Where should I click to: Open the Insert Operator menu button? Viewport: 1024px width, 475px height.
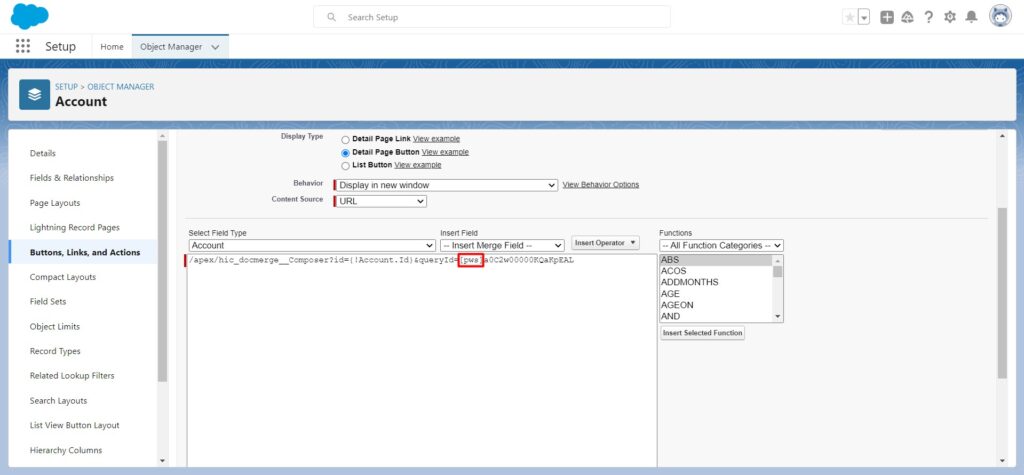(605, 243)
